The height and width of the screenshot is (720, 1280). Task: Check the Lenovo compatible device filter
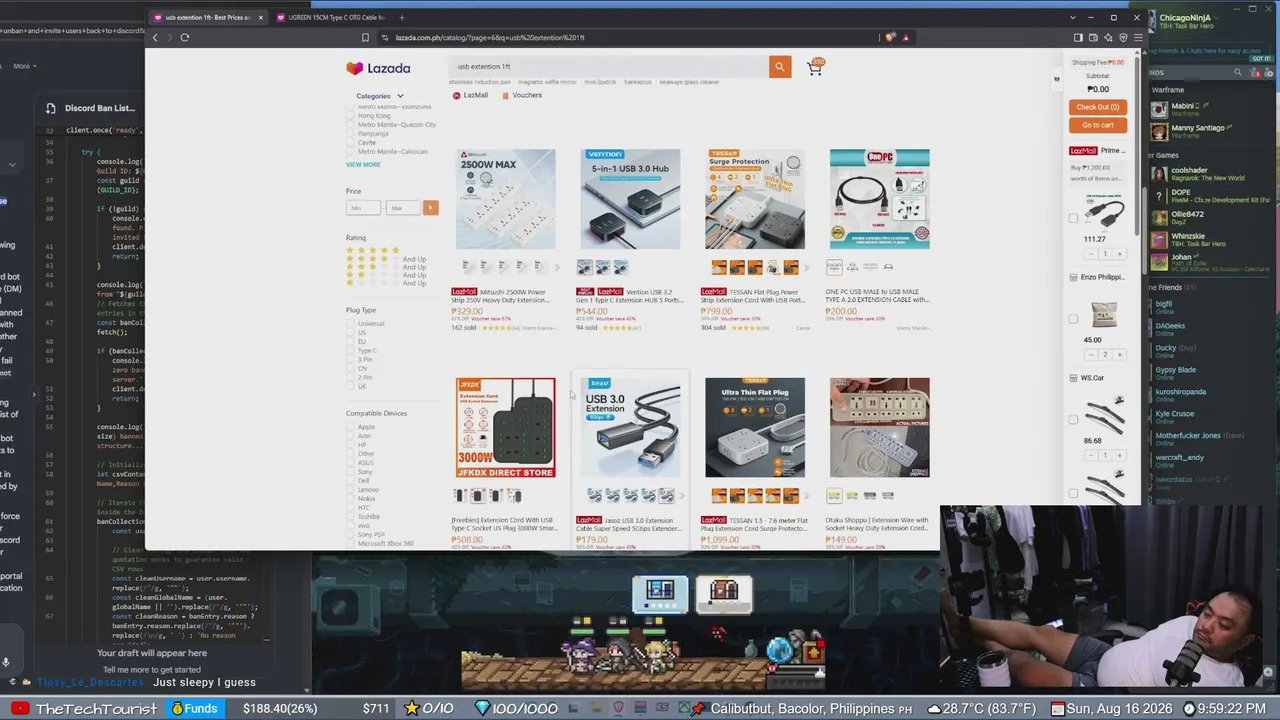point(352,490)
